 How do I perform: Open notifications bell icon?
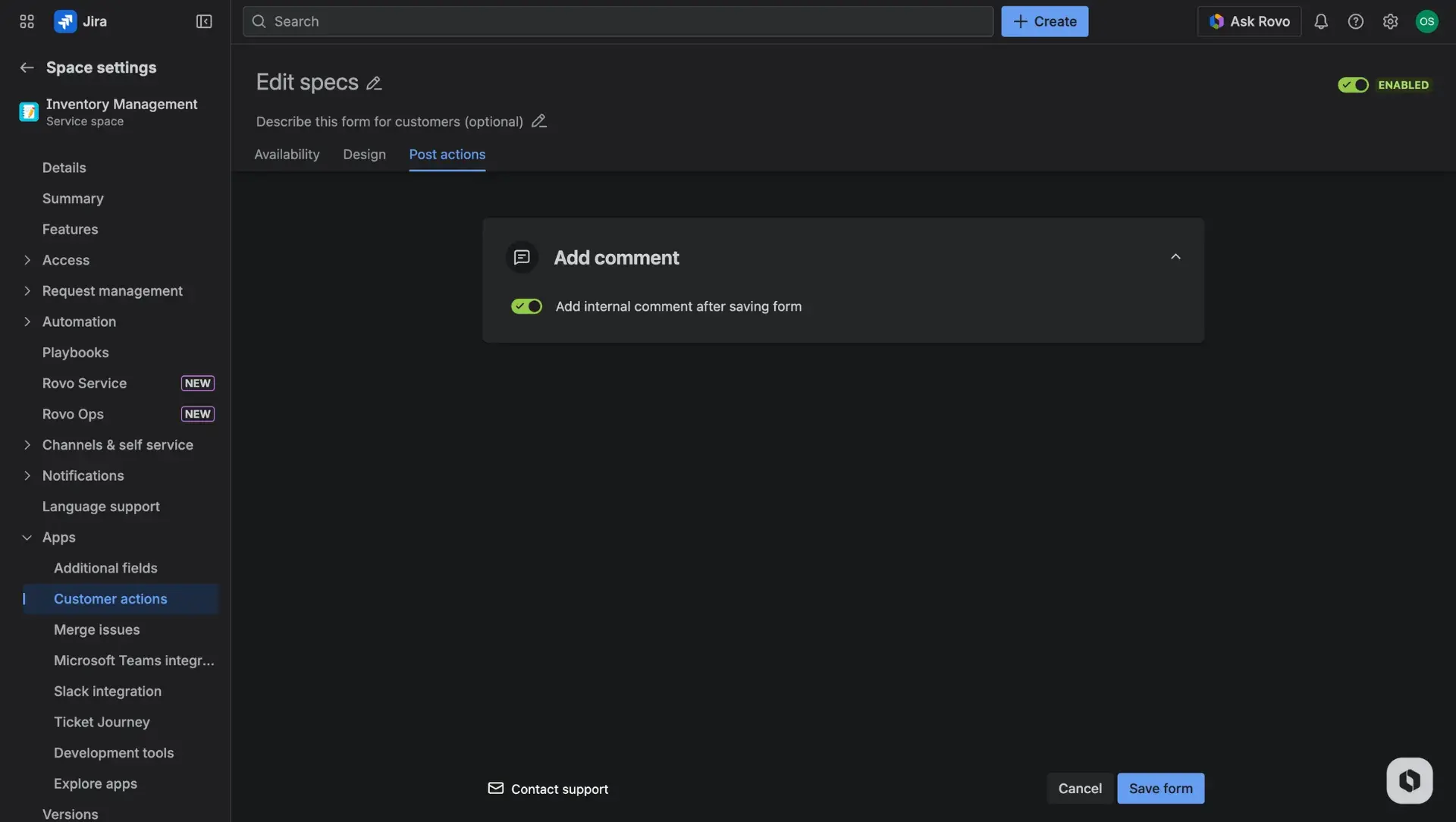point(1321,21)
